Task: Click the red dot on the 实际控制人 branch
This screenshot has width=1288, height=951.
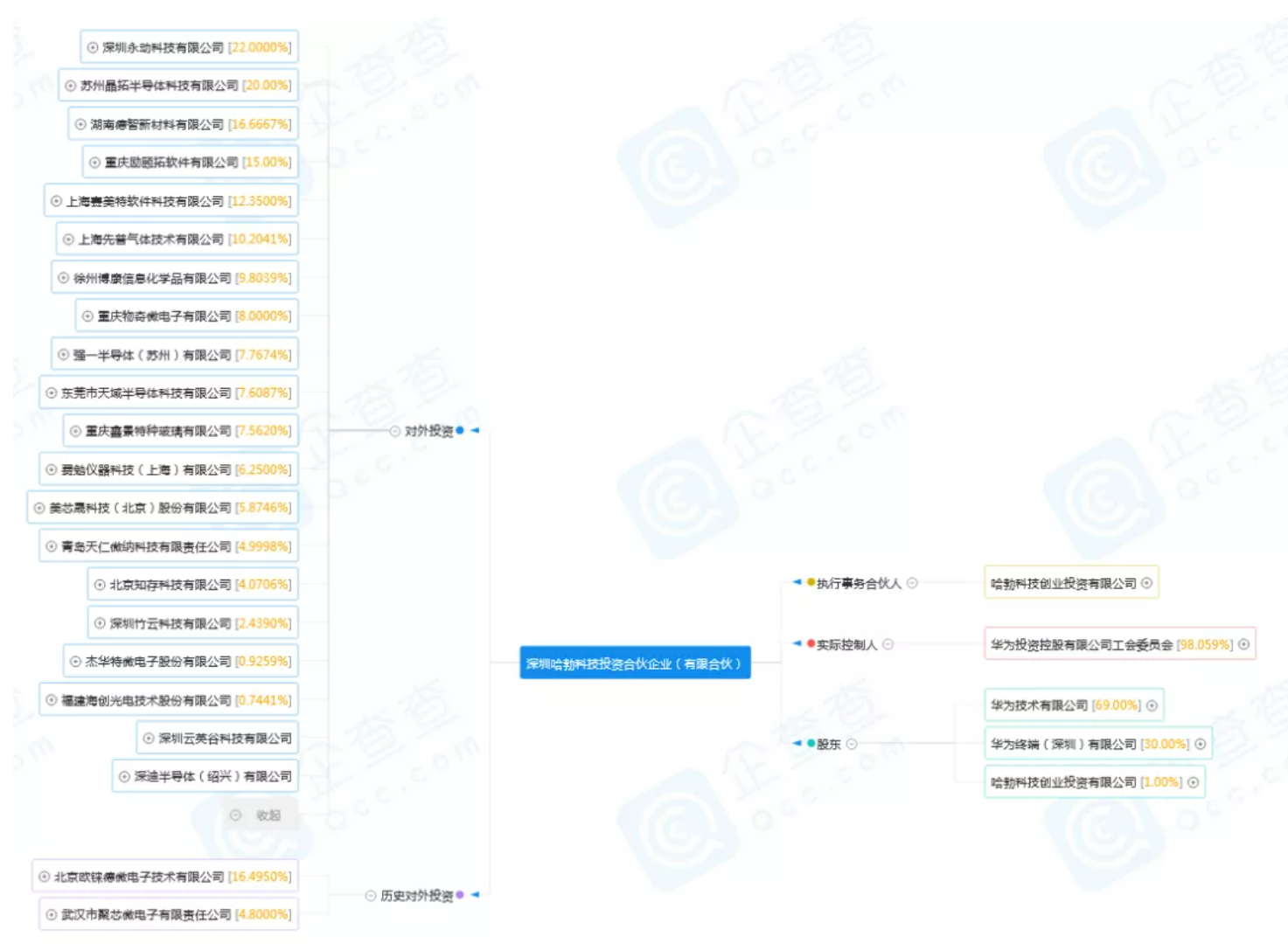Action: click(x=809, y=645)
